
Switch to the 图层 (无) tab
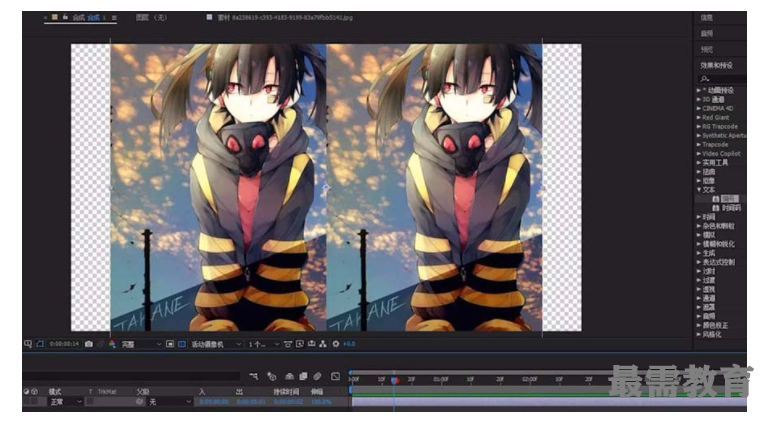[x=151, y=17]
